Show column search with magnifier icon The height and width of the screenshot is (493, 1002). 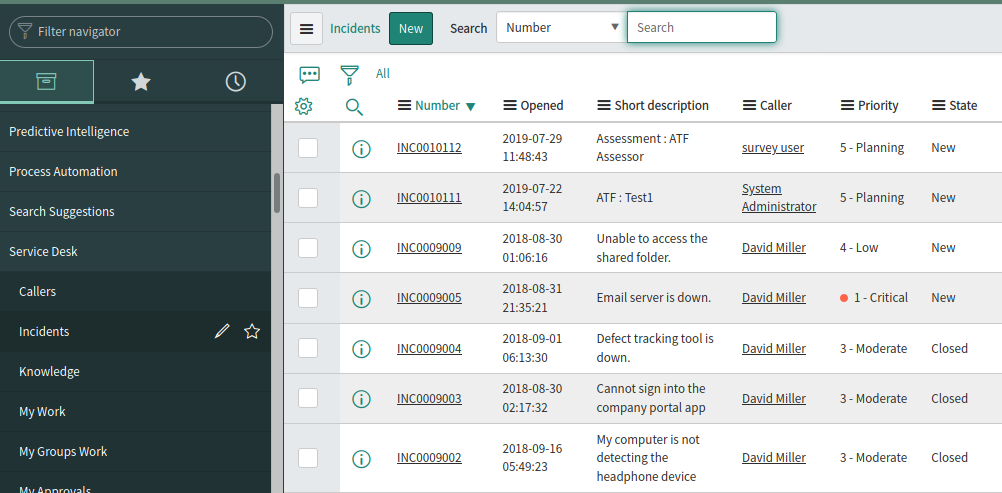(354, 106)
